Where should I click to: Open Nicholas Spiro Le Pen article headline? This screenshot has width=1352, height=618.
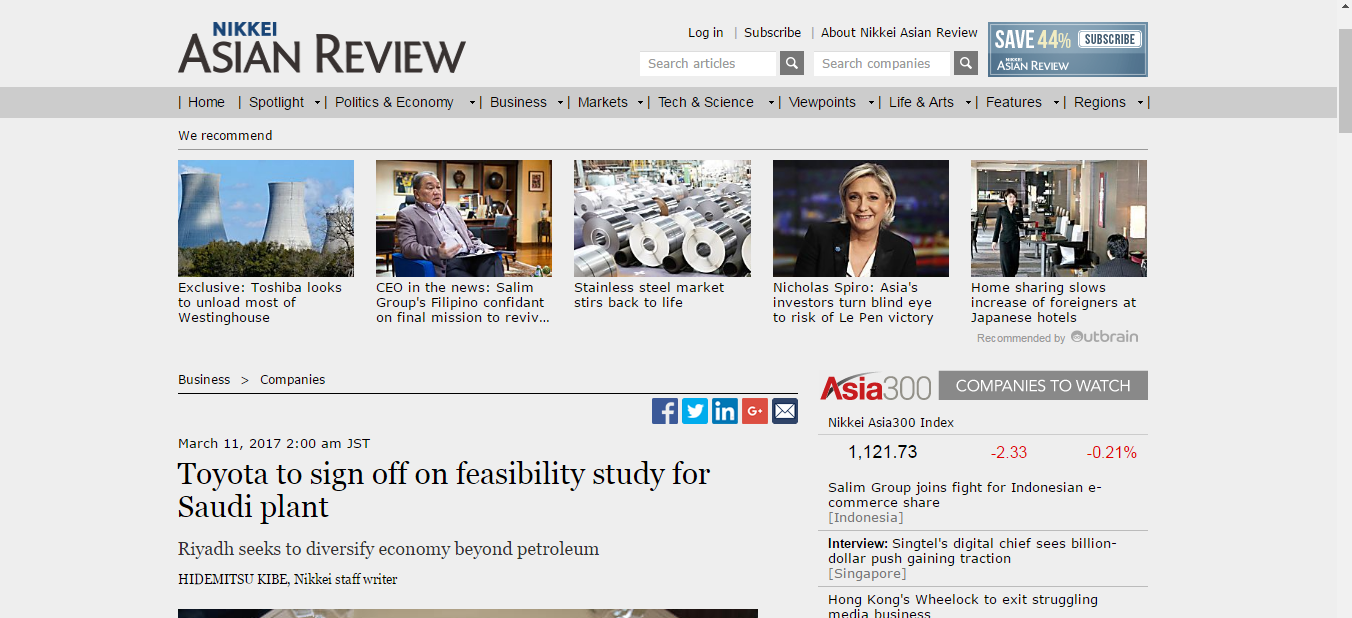point(853,302)
